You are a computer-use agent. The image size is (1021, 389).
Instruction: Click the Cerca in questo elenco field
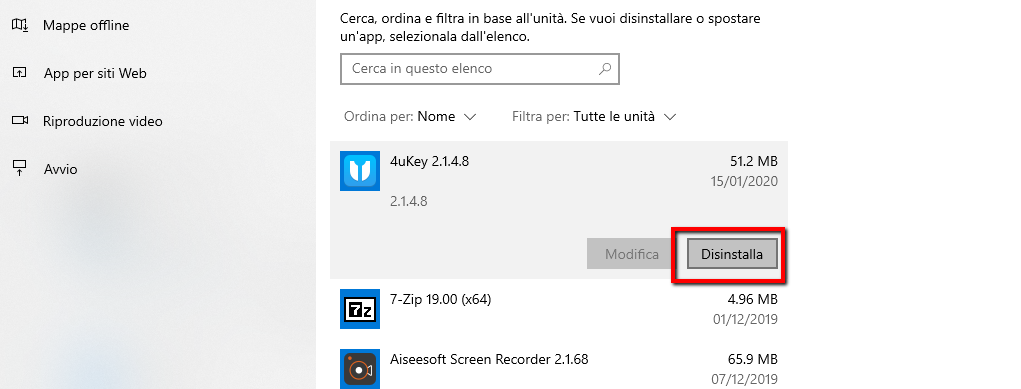pyautogui.click(x=480, y=68)
